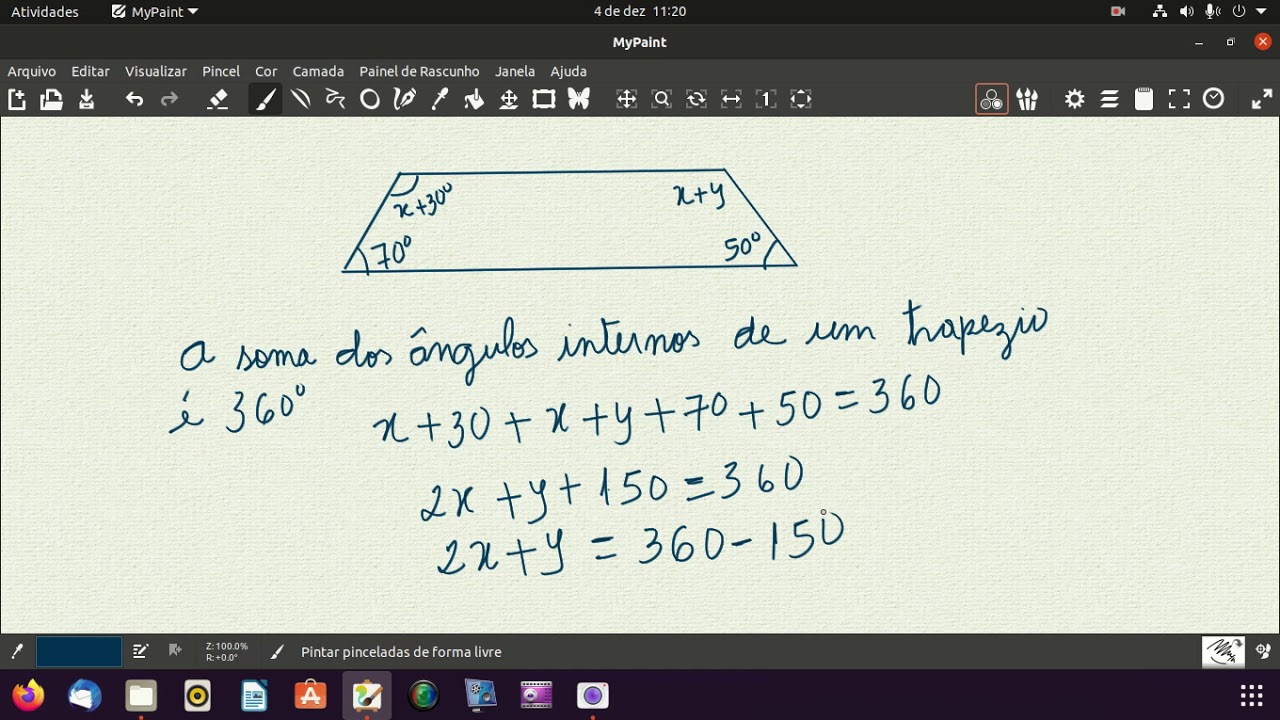The width and height of the screenshot is (1280, 720).
Task: Undo the last stroke
Action: click(x=134, y=99)
